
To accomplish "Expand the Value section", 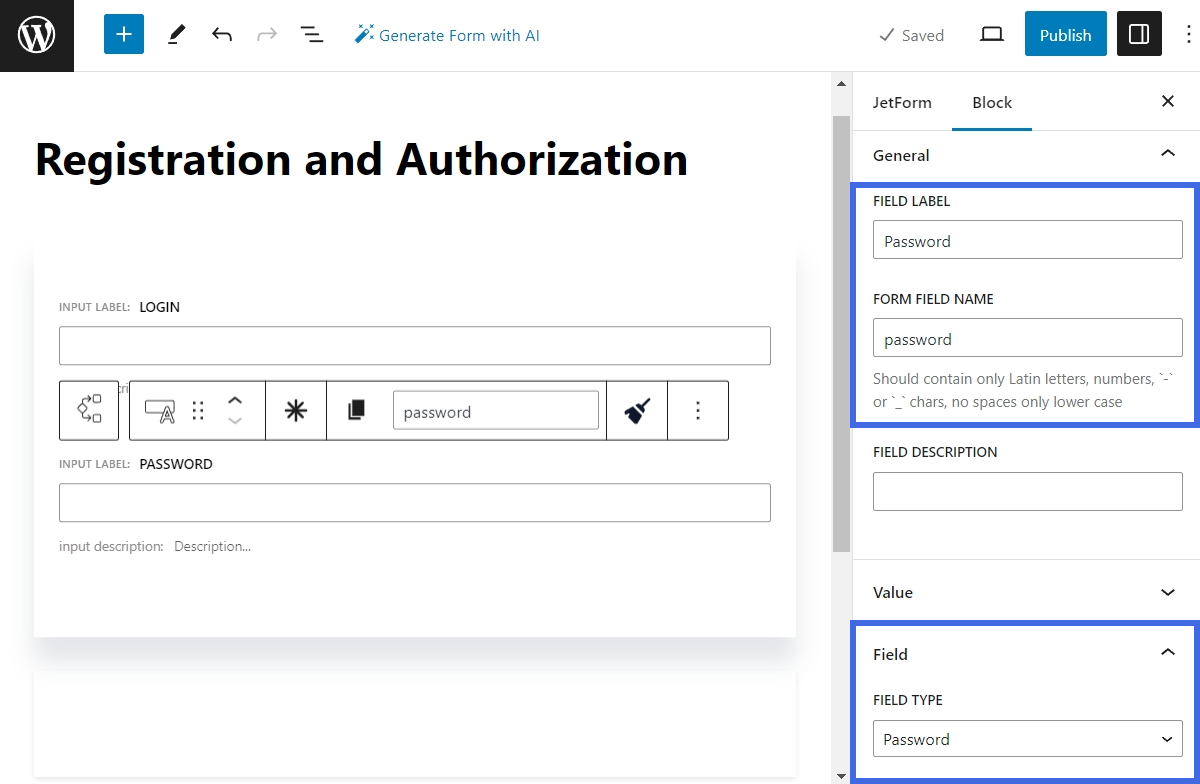I will pos(1167,592).
